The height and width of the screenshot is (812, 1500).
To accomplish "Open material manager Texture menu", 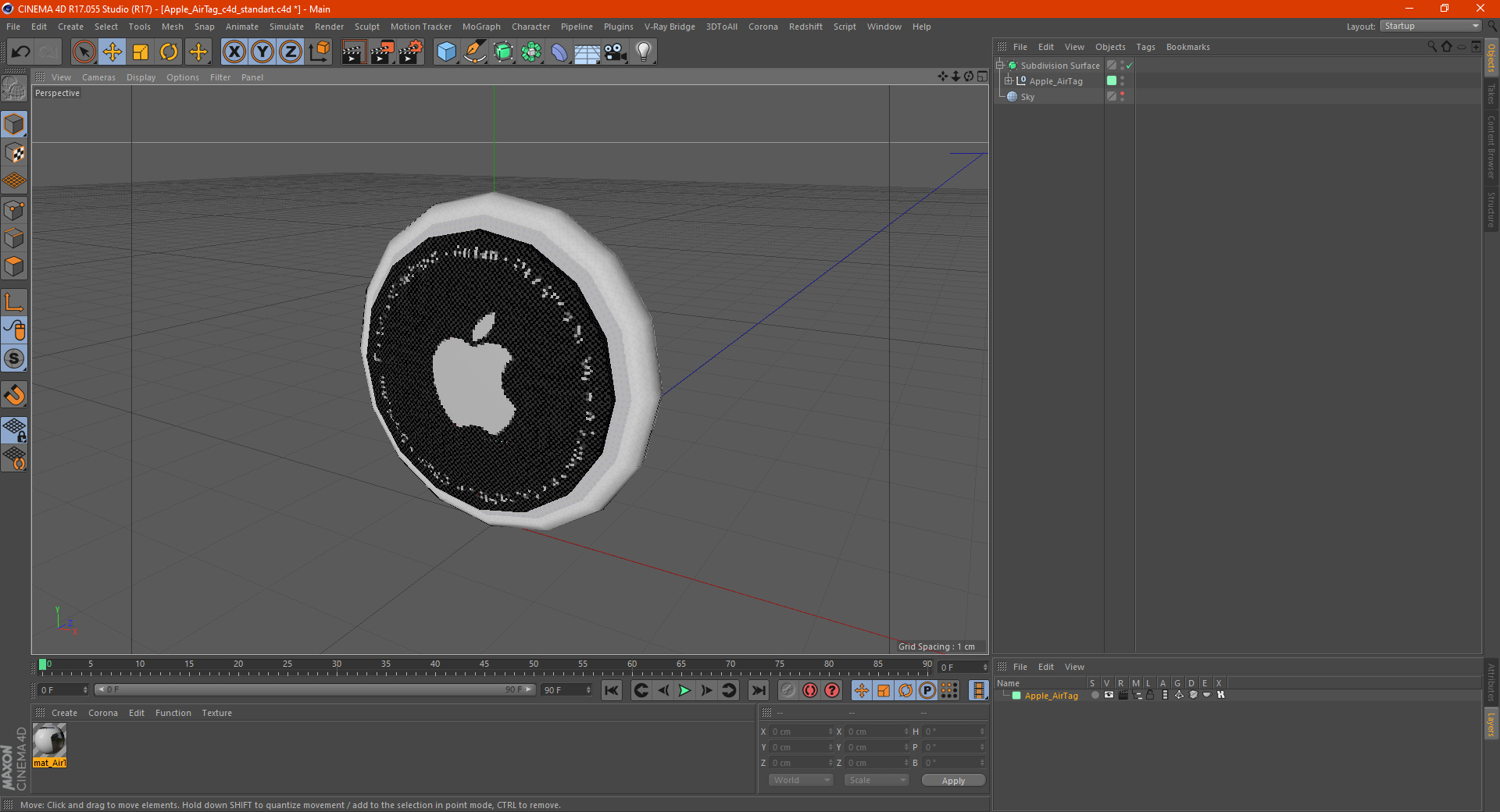I will pyautogui.click(x=216, y=713).
